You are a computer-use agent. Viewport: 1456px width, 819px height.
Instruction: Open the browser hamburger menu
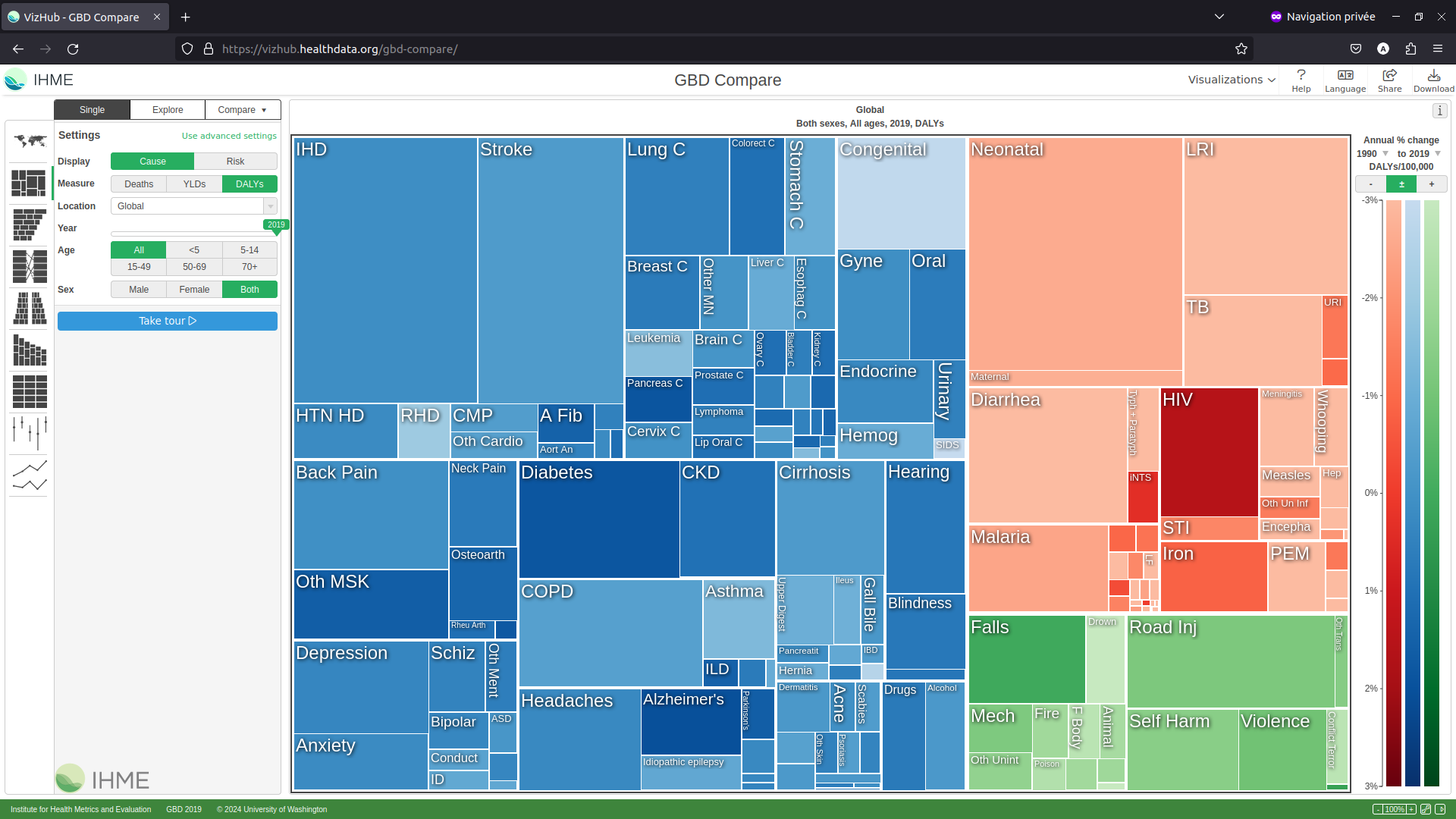(1438, 49)
